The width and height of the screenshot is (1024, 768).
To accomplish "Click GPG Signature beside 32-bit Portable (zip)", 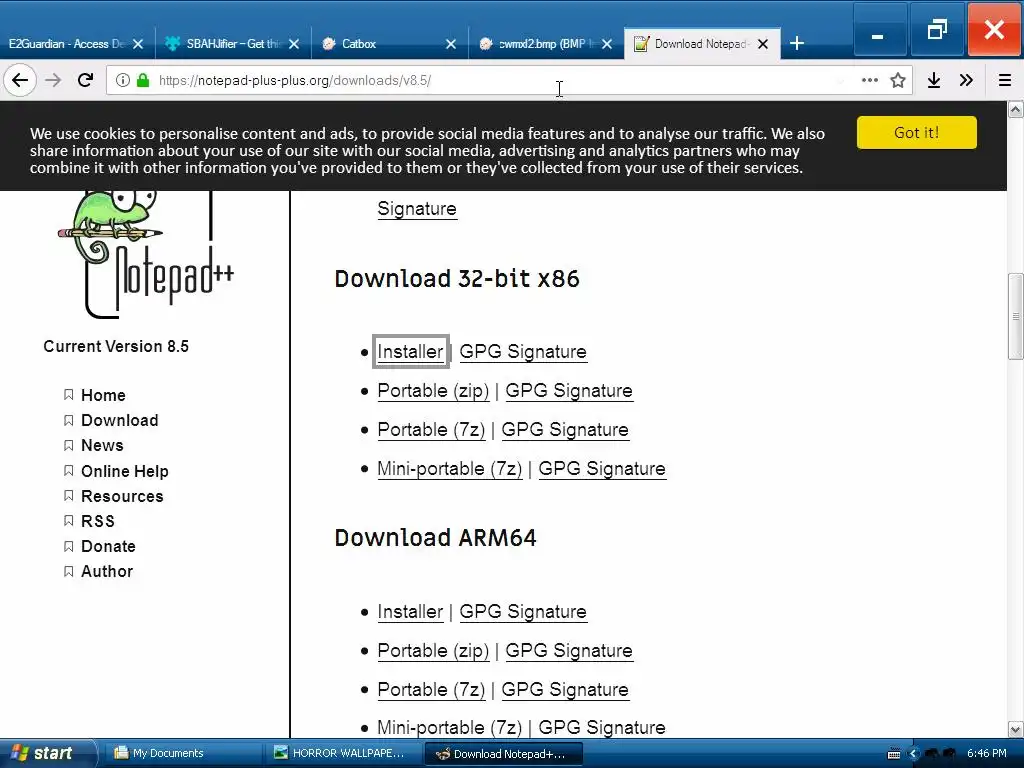I will (x=569, y=391).
